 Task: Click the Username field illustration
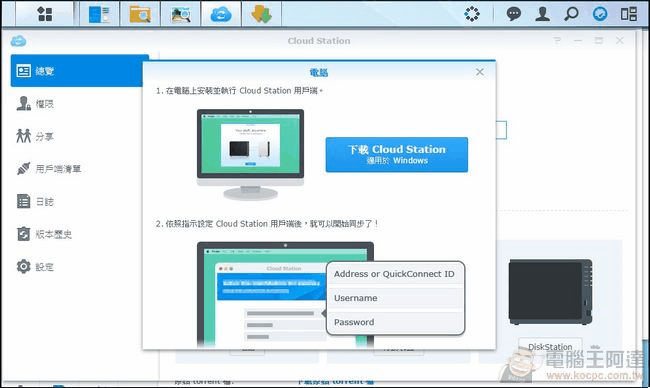pyautogui.click(x=394, y=298)
